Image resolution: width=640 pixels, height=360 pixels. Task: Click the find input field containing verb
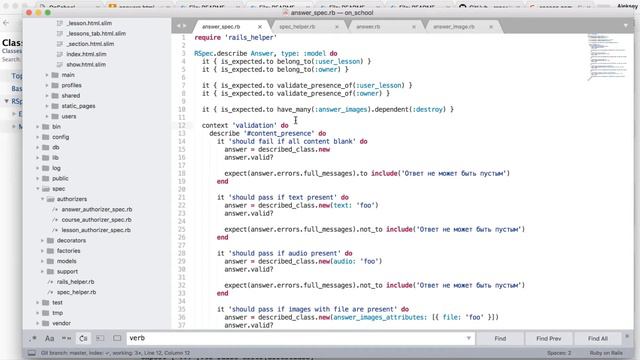[300, 338]
